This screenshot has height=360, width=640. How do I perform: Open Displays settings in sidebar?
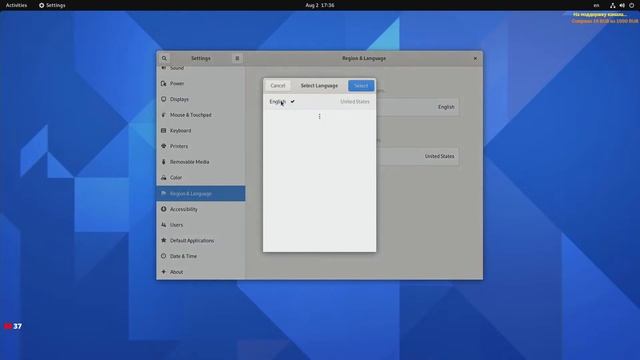coord(201,99)
